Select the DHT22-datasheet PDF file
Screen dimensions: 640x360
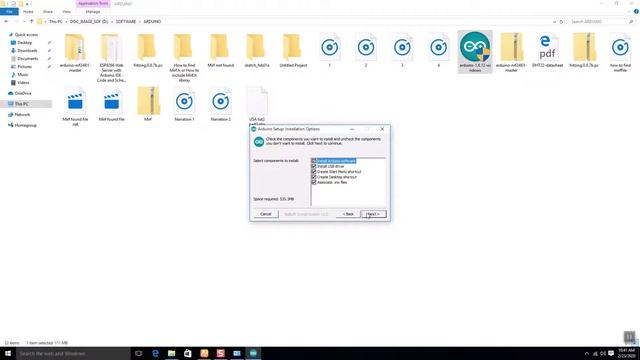[x=547, y=51]
